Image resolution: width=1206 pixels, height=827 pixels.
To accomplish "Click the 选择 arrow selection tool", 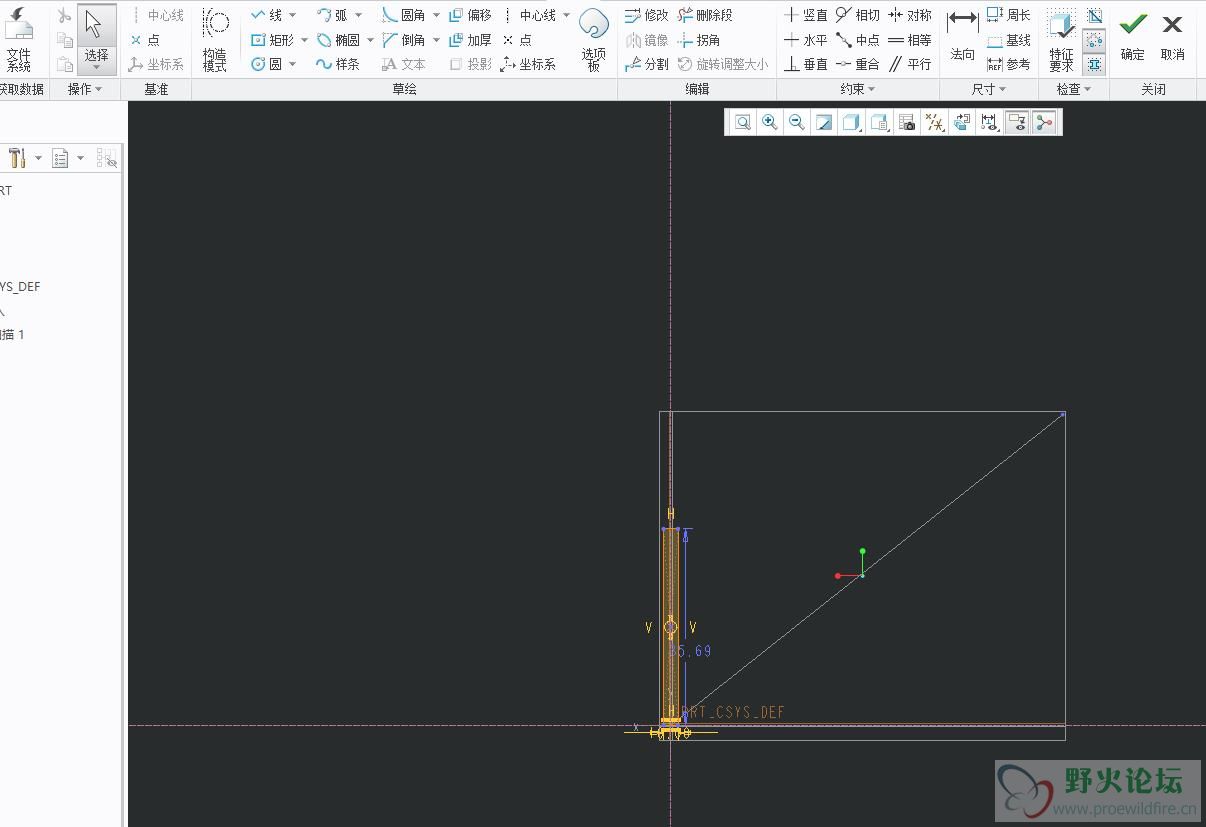I will [x=96, y=39].
